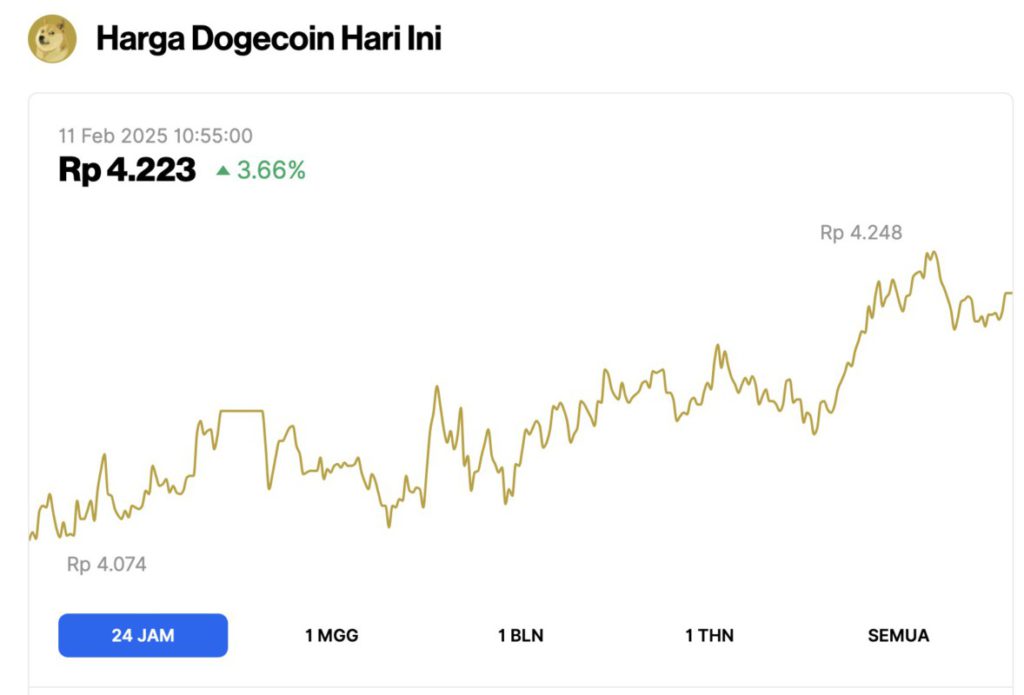The width and height of the screenshot is (1024, 695).
Task: Click the rightmost end of the price line
Action: pos(1010,293)
